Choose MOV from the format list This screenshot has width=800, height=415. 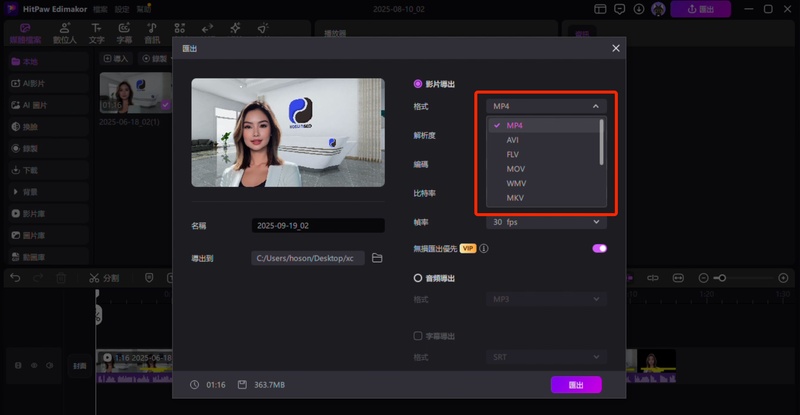coord(516,169)
